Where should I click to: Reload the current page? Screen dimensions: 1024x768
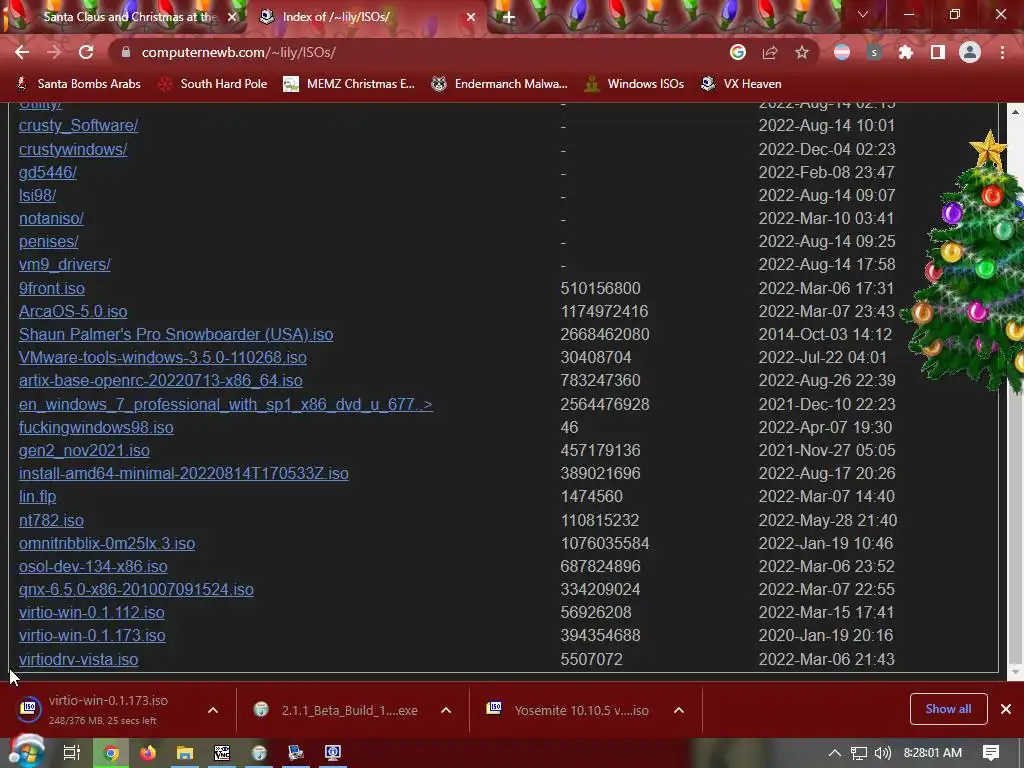[x=86, y=52]
